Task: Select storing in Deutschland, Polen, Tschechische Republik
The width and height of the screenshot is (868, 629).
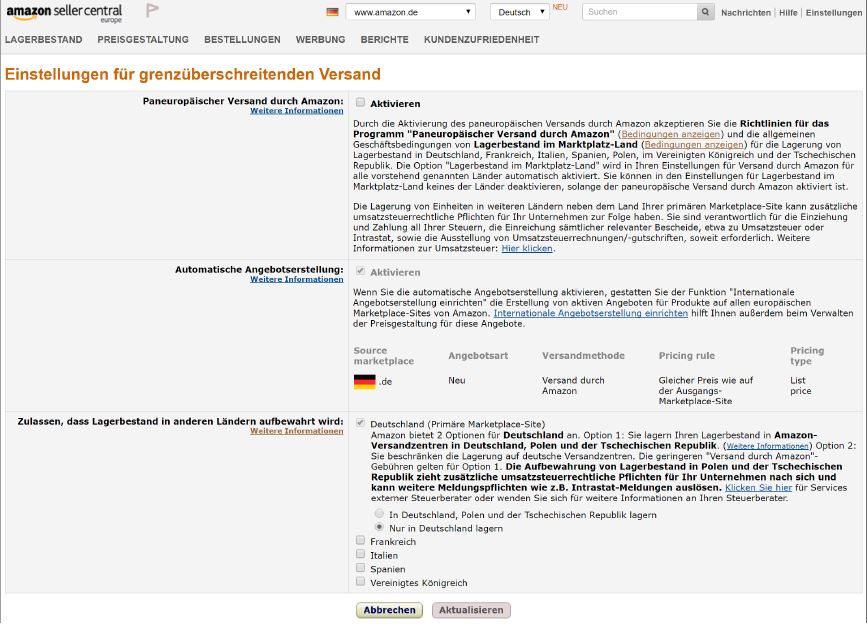Action: (379, 514)
